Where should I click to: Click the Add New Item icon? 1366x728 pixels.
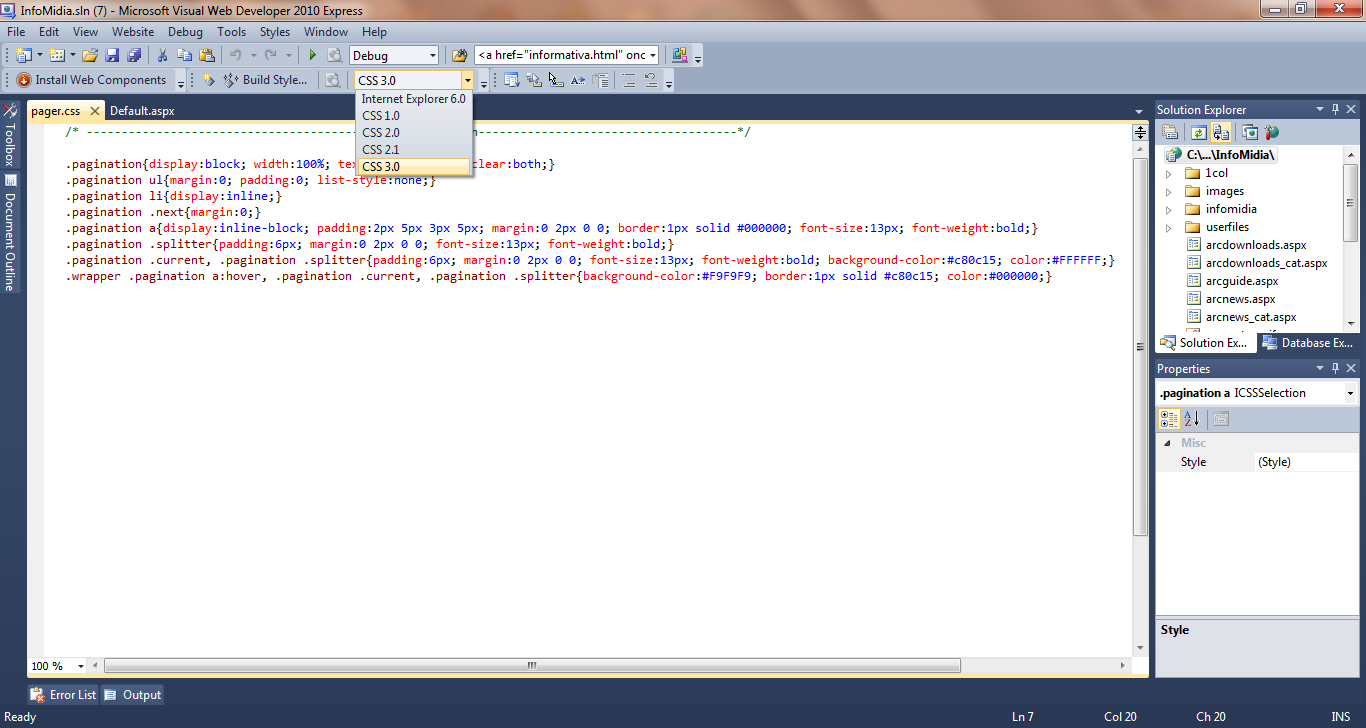point(57,55)
